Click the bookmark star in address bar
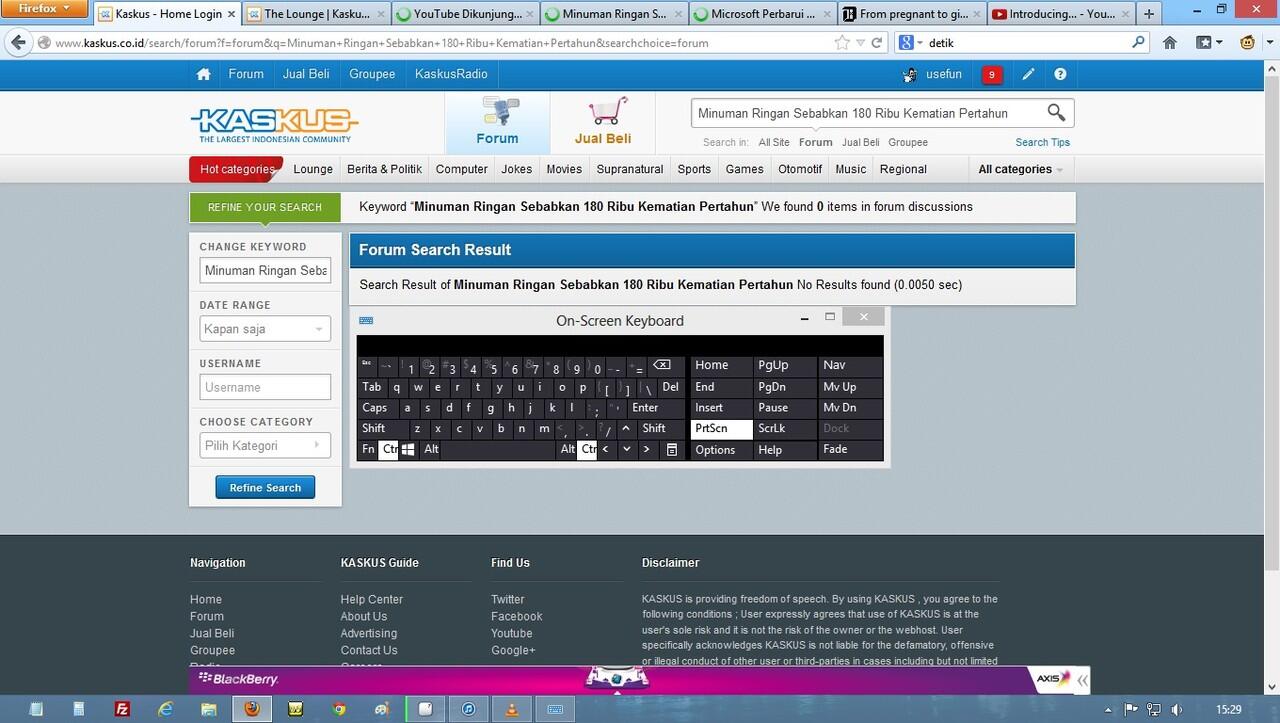Viewport: 1280px width, 723px height. pyautogui.click(x=842, y=43)
